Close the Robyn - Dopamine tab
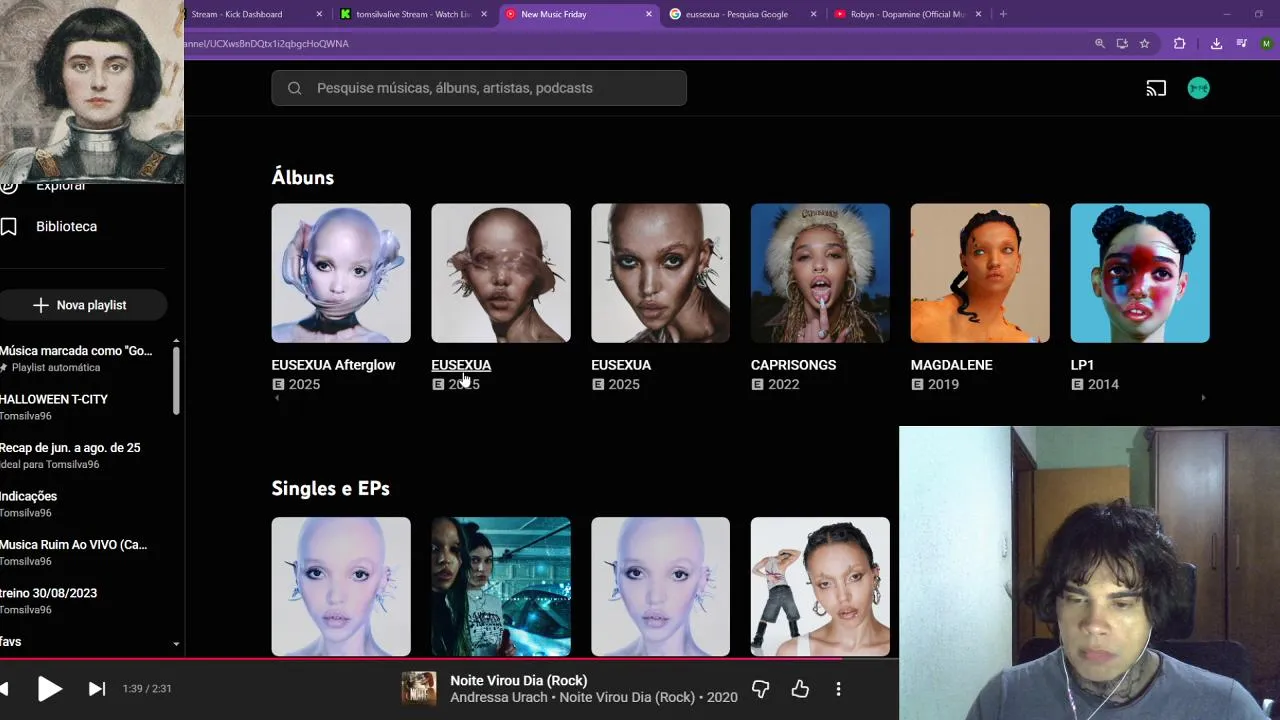The height and width of the screenshot is (720, 1280). 978,14
